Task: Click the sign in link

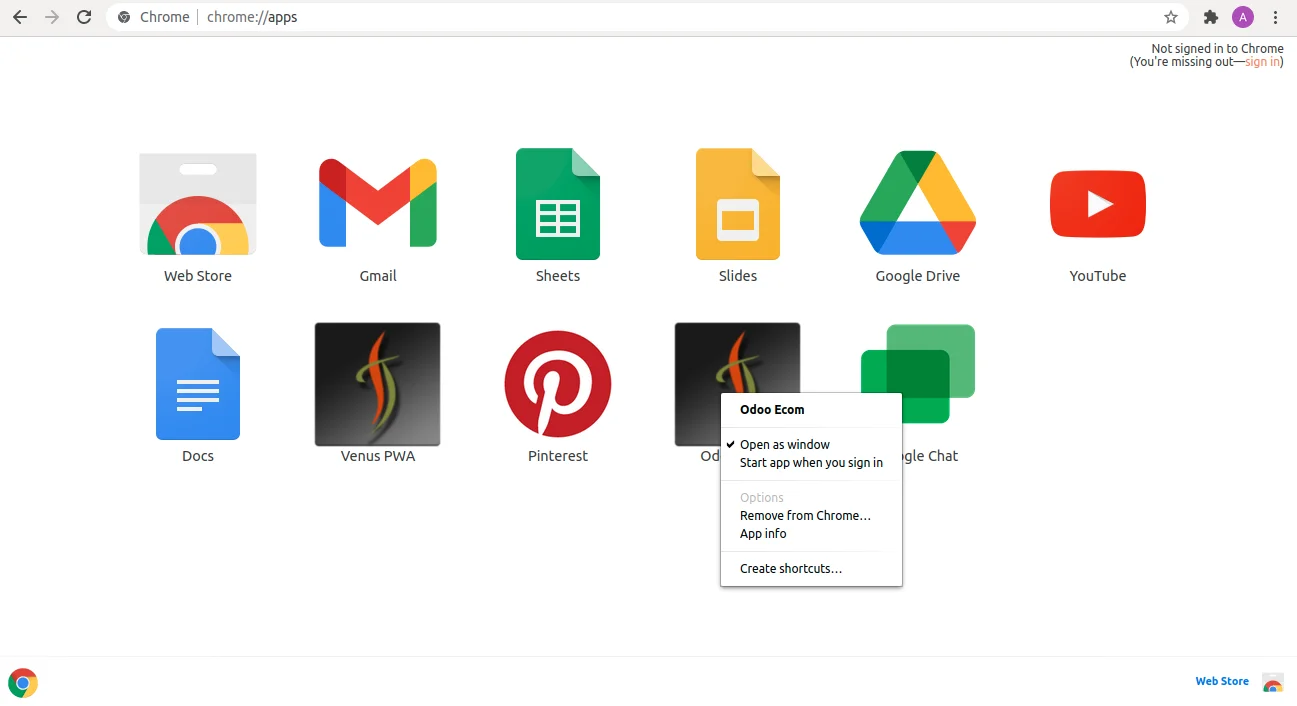Action: click(1262, 62)
